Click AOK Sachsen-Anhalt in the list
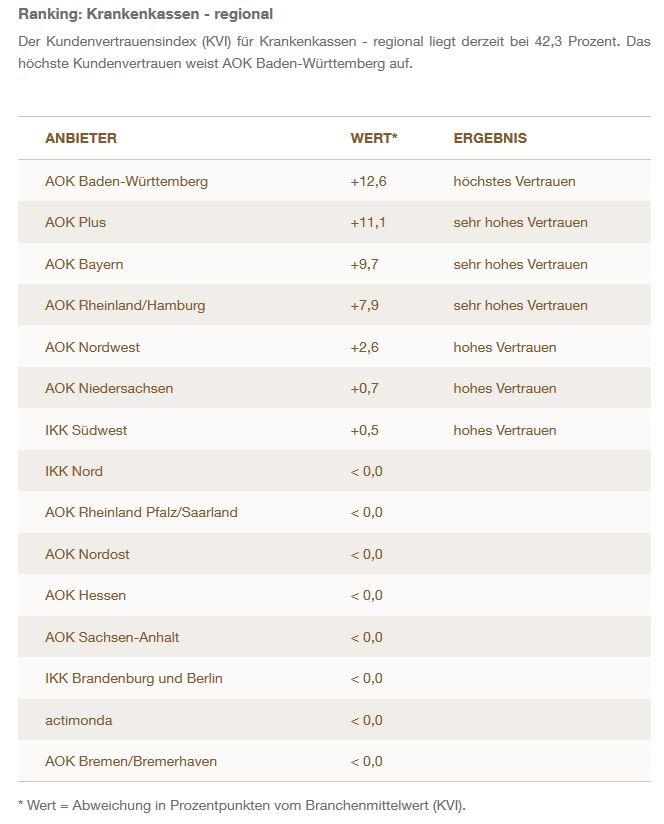 (112, 637)
